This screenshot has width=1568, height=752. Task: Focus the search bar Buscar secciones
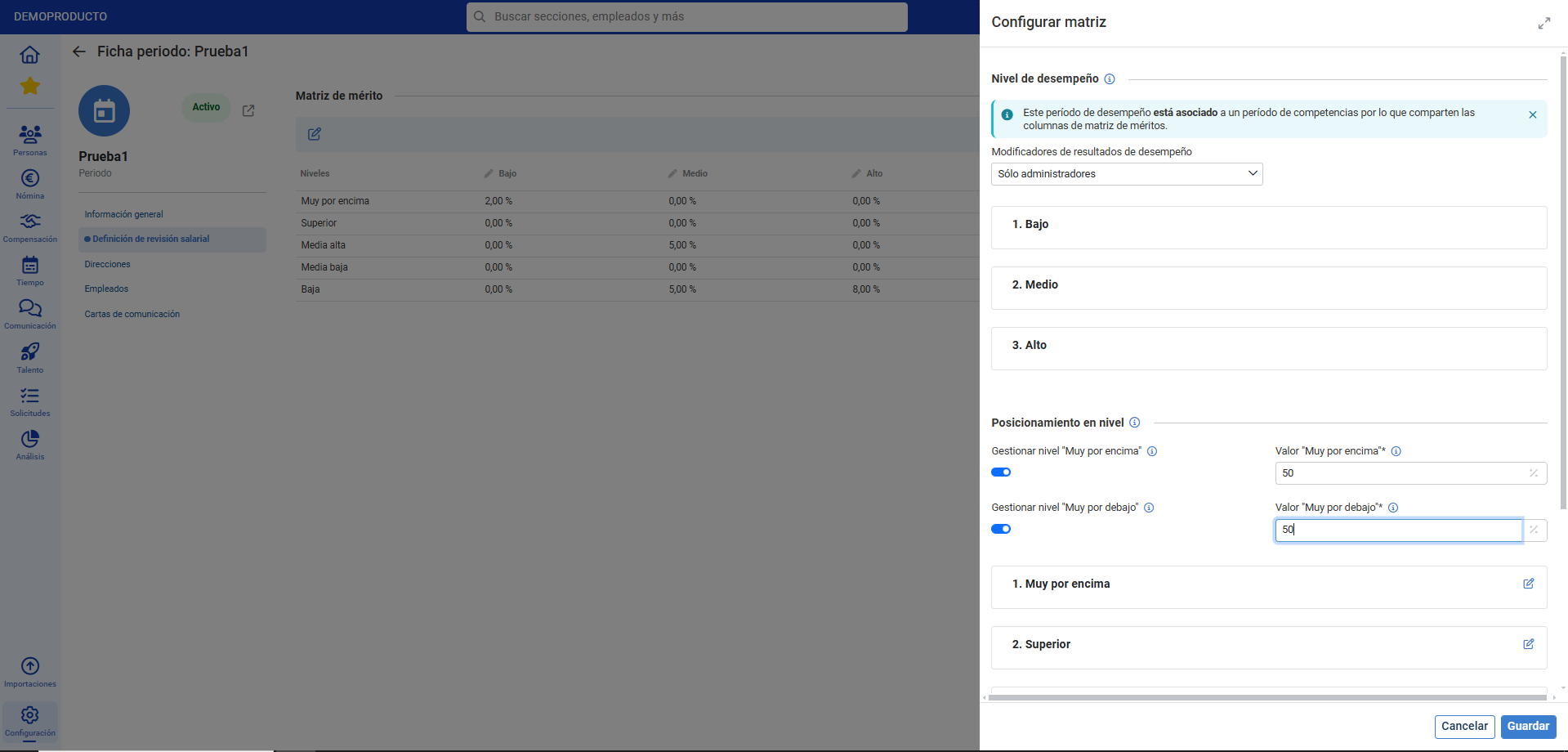[686, 17]
